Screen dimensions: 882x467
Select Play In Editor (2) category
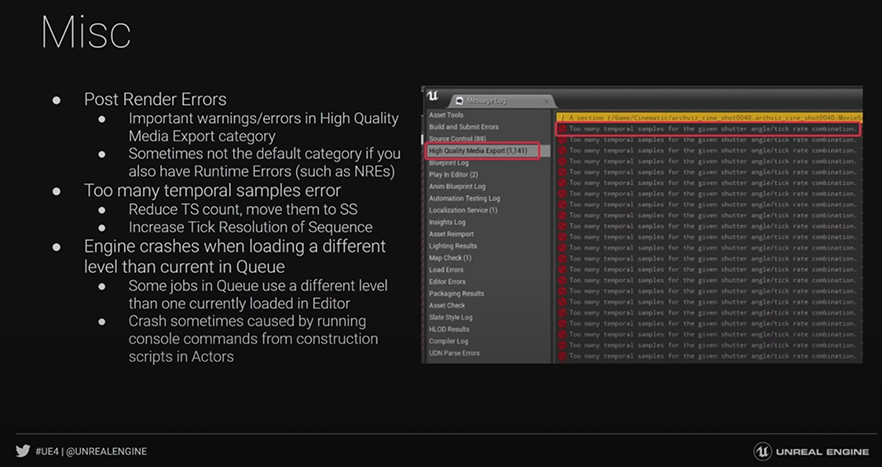coord(453,174)
